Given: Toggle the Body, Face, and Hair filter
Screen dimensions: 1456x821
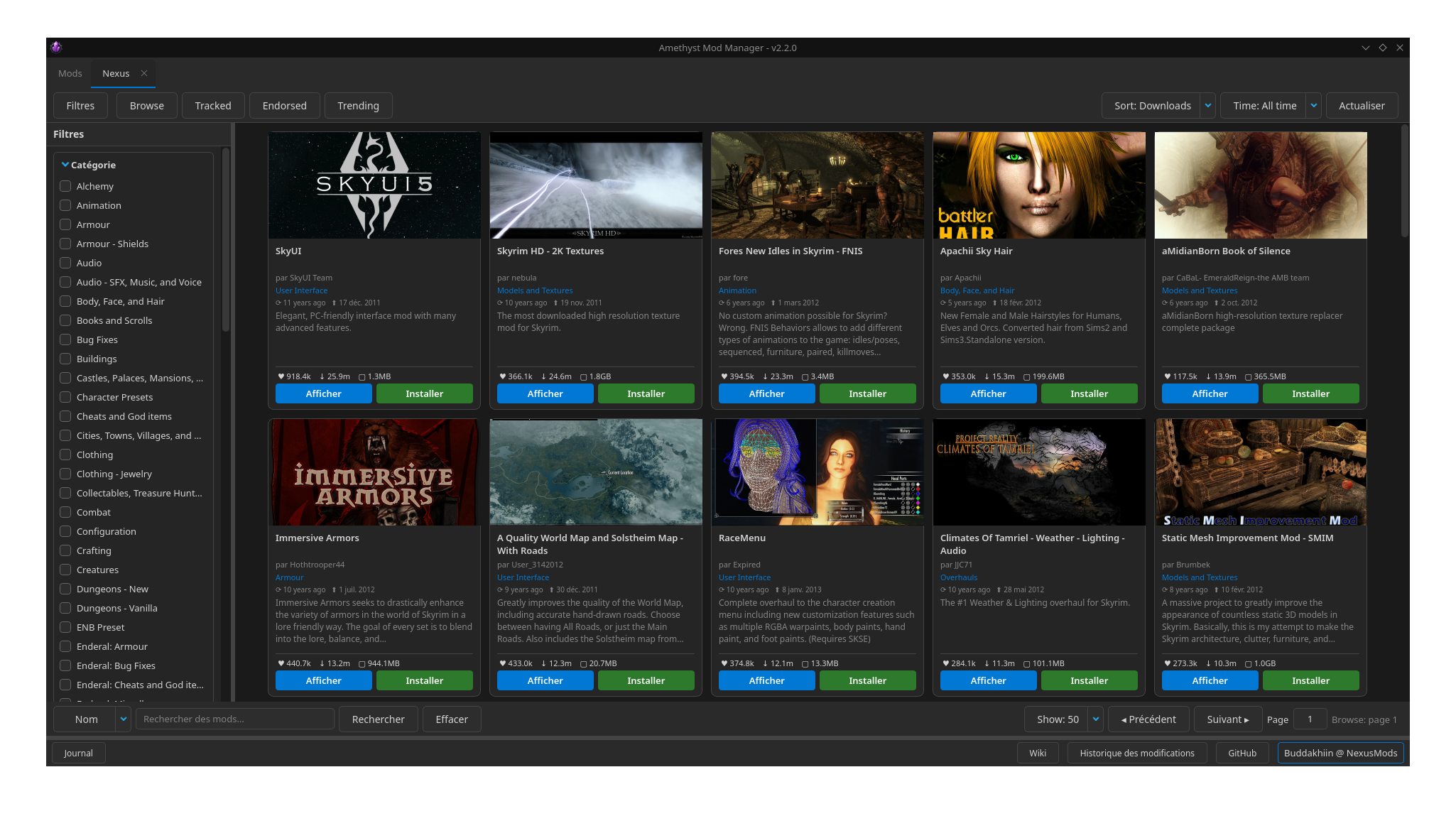Looking at the screenshot, I should pos(65,301).
